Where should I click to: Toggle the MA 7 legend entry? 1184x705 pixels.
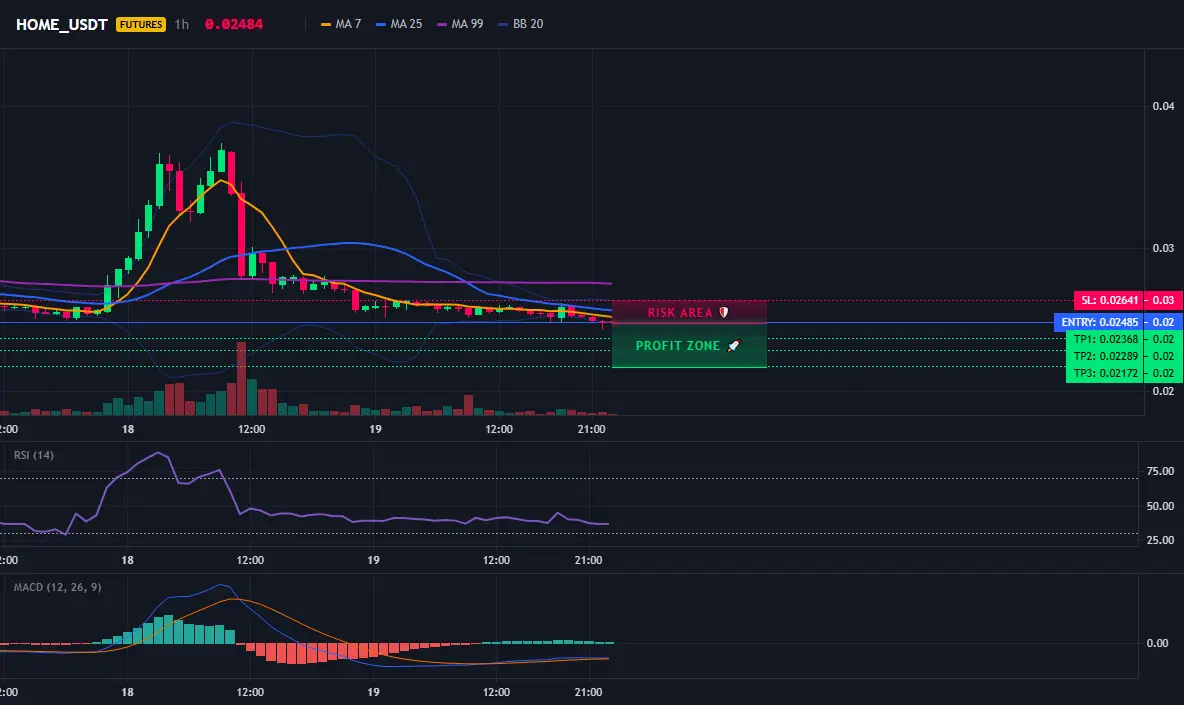click(x=341, y=24)
